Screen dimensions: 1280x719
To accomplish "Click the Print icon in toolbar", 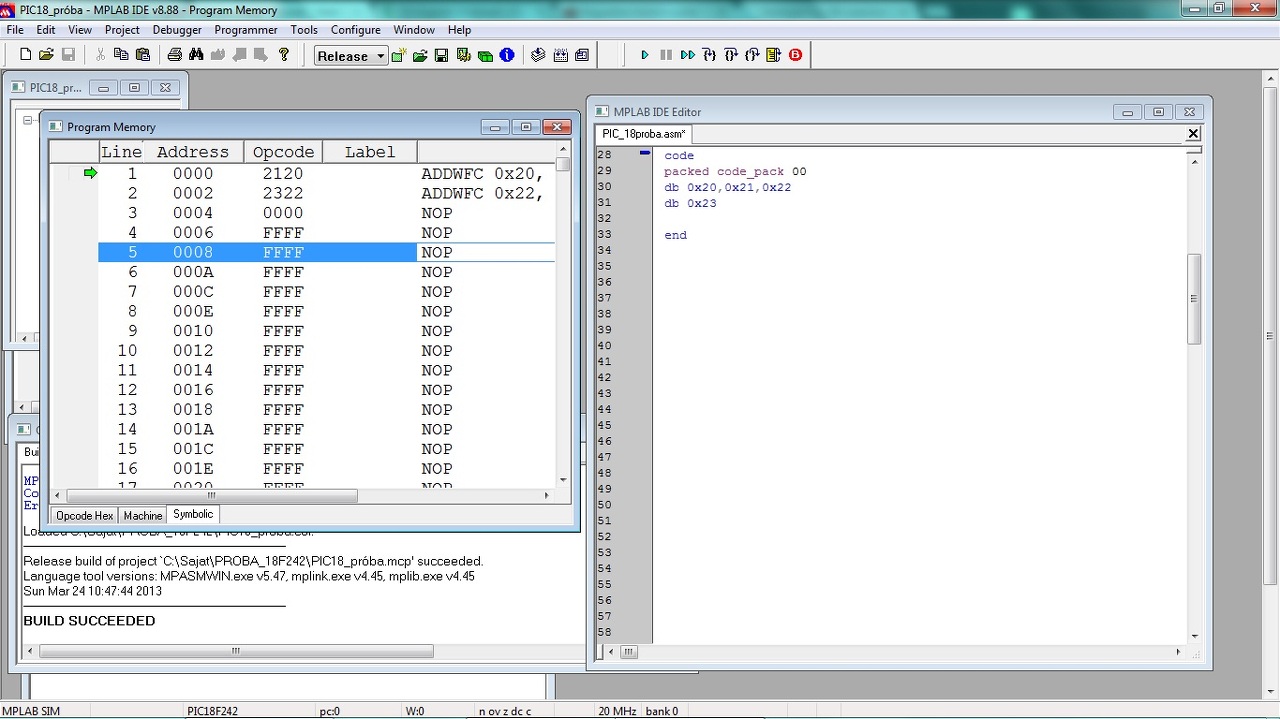I will click(x=174, y=55).
